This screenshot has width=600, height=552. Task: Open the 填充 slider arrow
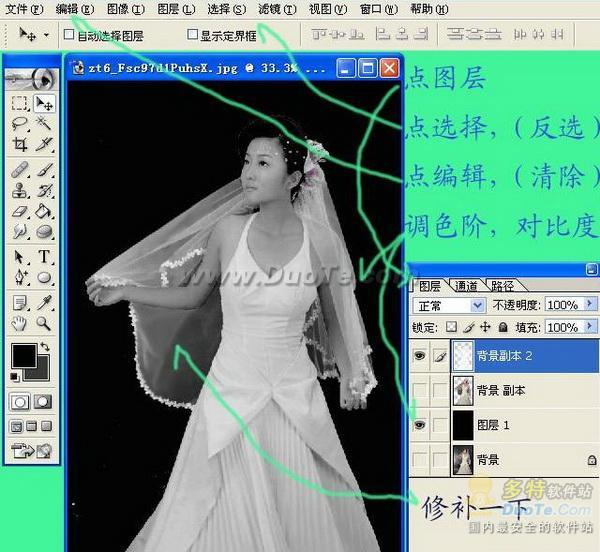[x=590, y=327]
